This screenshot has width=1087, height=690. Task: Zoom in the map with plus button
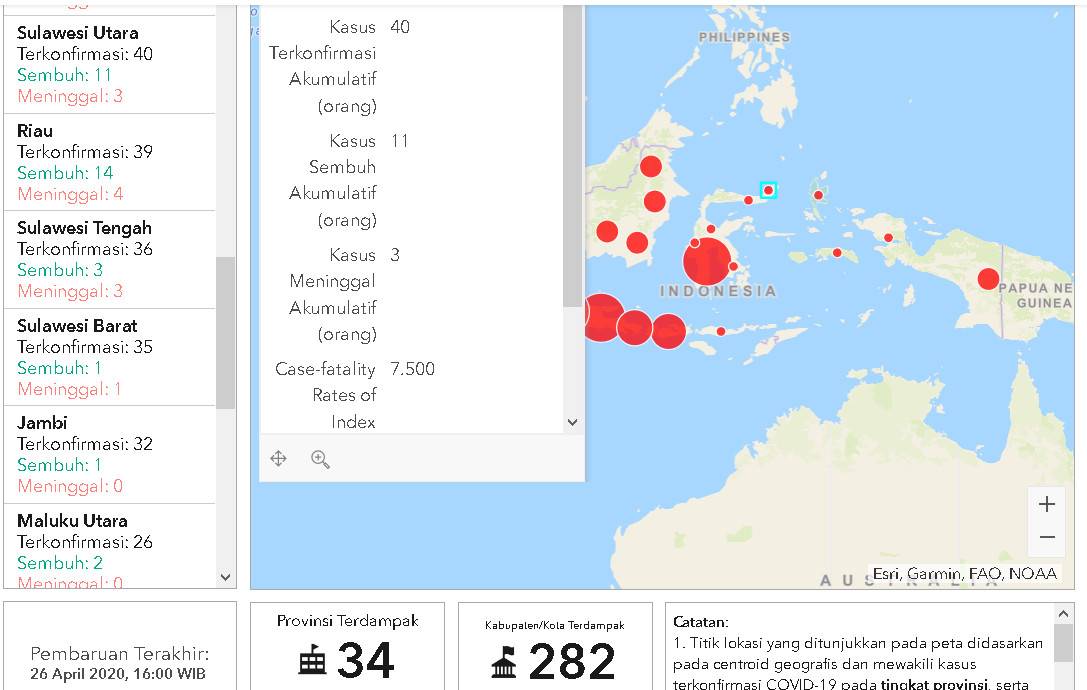click(1047, 504)
